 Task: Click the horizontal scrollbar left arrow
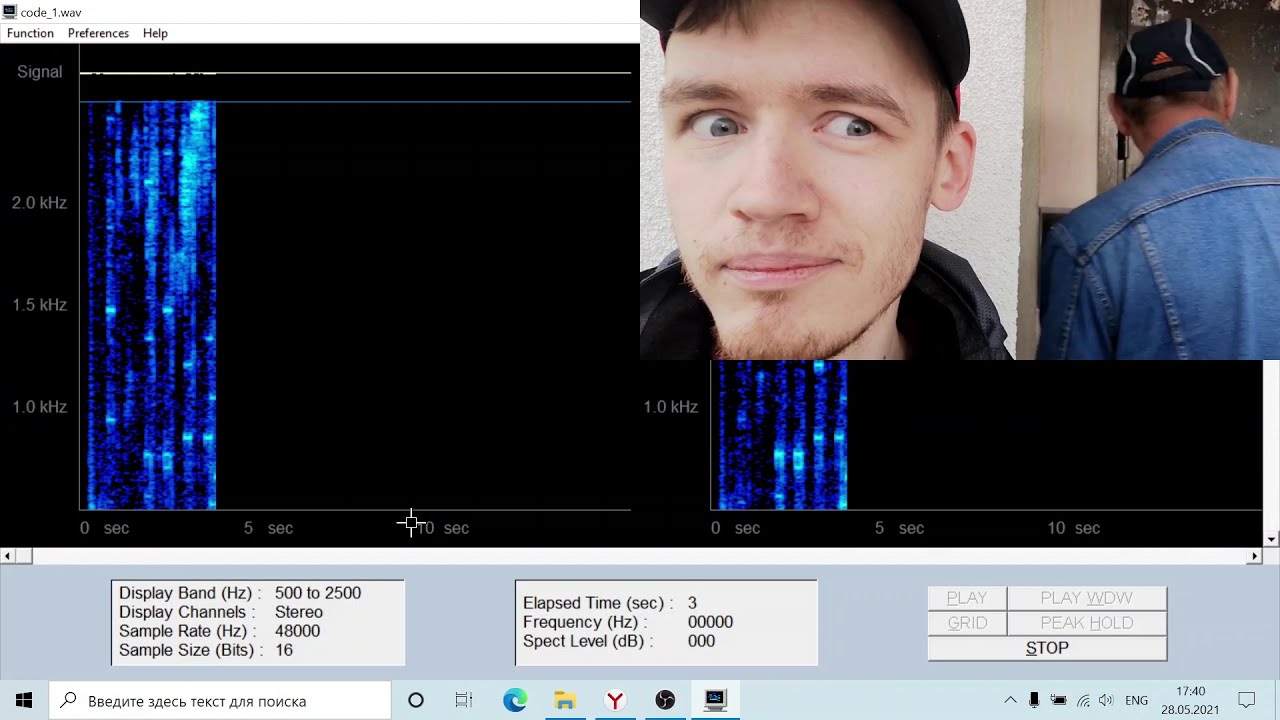tap(7, 556)
